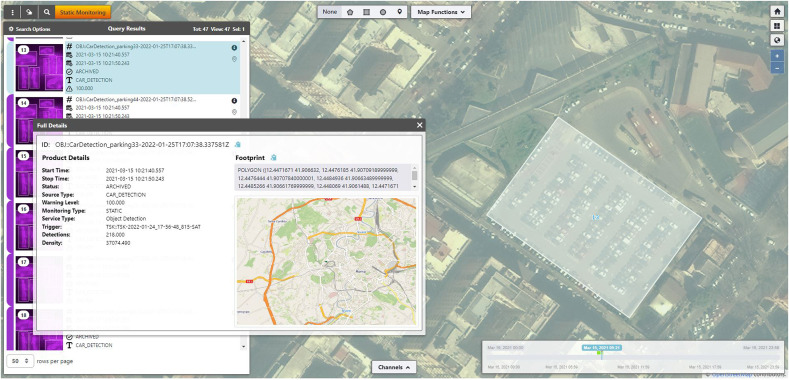The width and height of the screenshot is (789, 380).
Task: Open the three-dot menu in top toolbar
Action: (13, 12)
